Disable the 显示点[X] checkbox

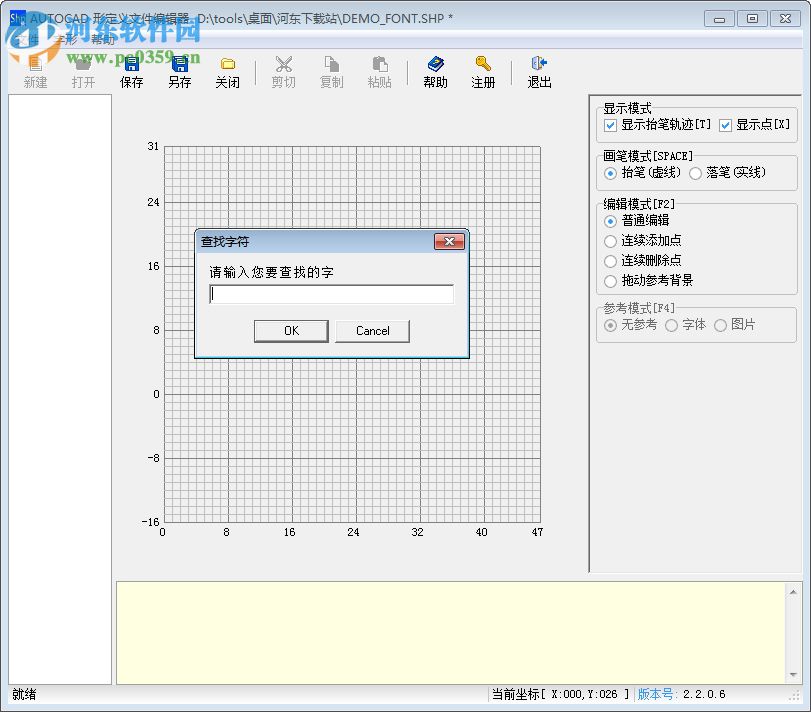727,125
